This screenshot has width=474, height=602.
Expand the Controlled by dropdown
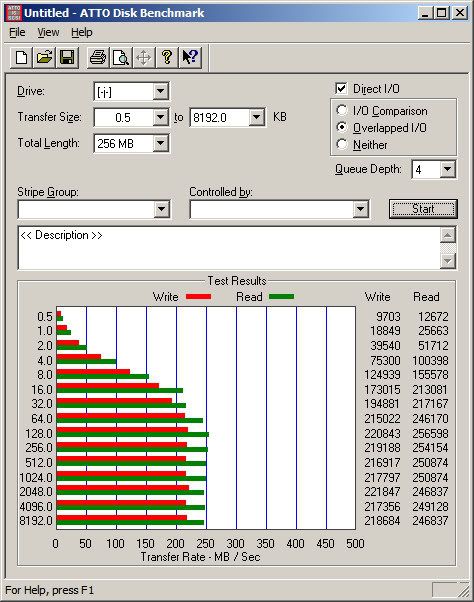pyautogui.click(x=360, y=209)
